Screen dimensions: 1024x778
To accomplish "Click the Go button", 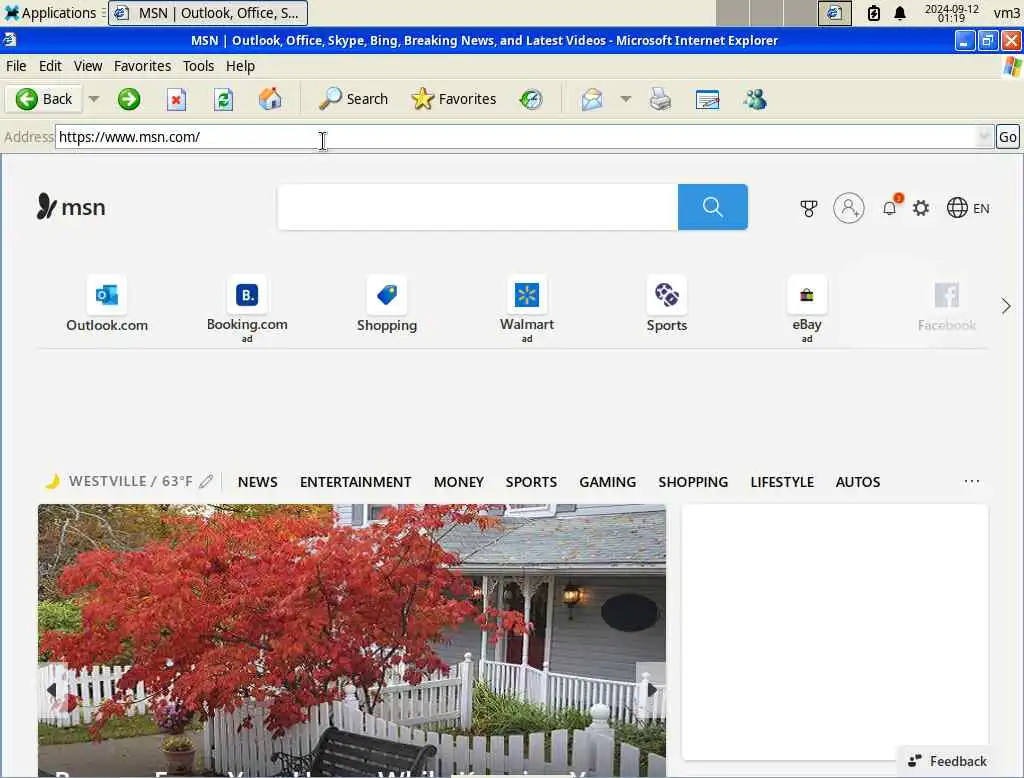I will coord(1007,137).
